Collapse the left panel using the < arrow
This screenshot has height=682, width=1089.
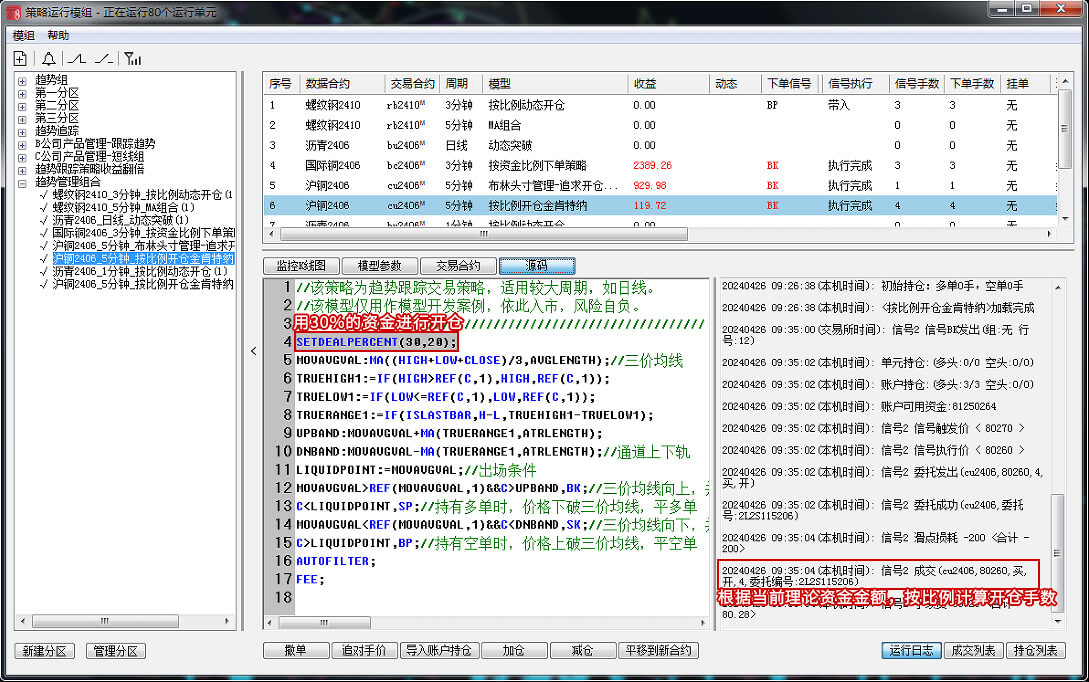click(253, 351)
